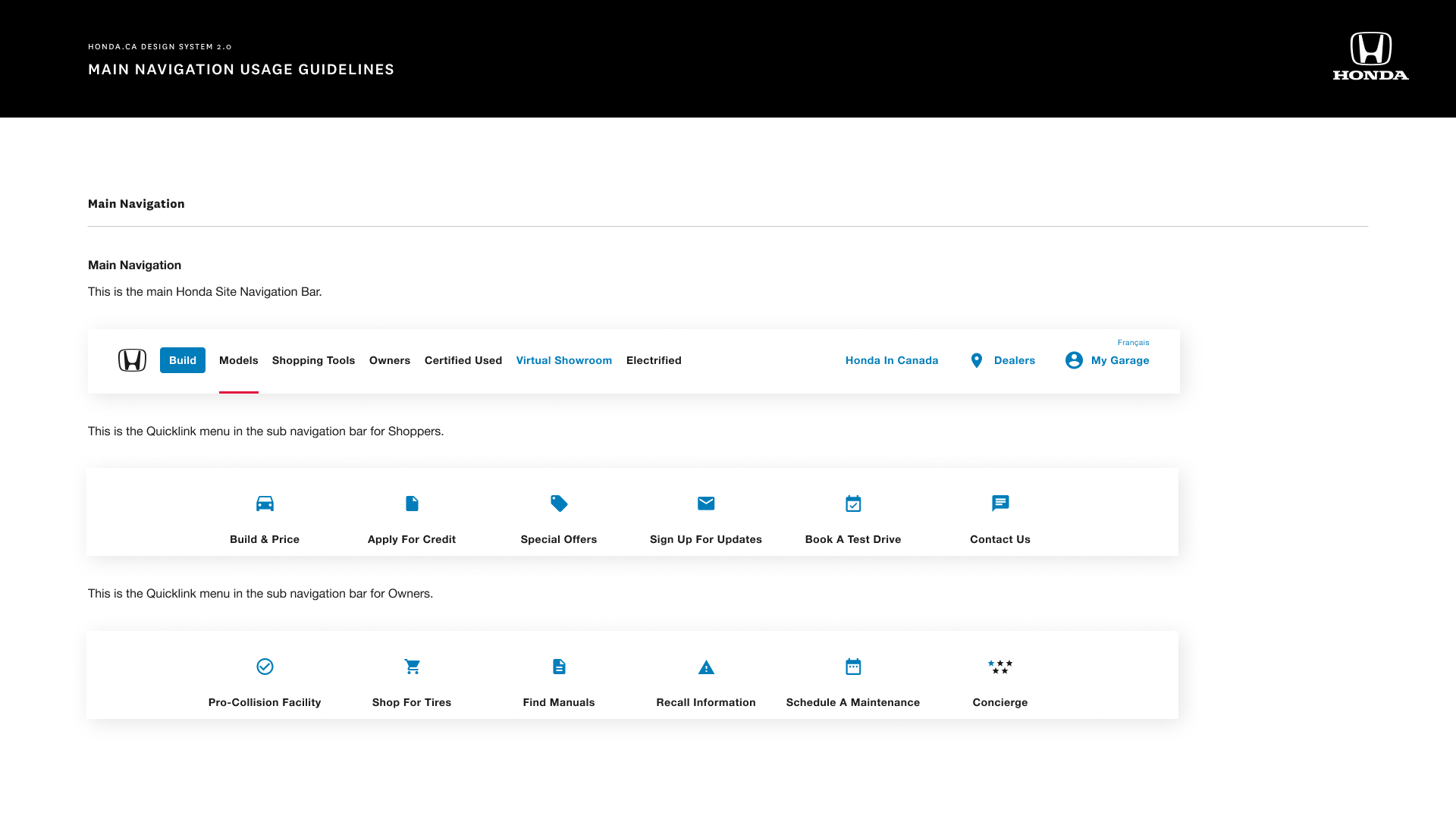The height and width of the screenshot is (819, 1456).
Task: Click the Special Offers tag icon
Action: click(x=559, y=504)
